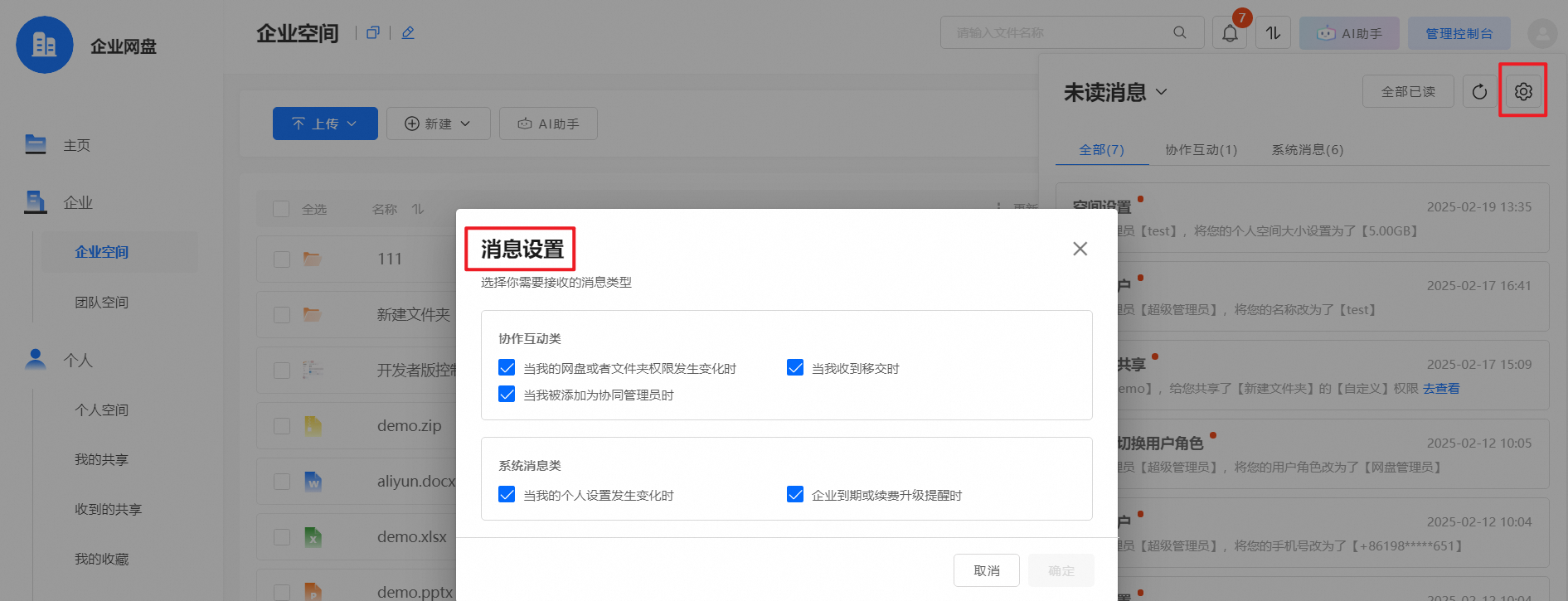Click the enterprise netdisk logo icon
The height and width of the screenshot is (601, 1568).
point(45,45)
